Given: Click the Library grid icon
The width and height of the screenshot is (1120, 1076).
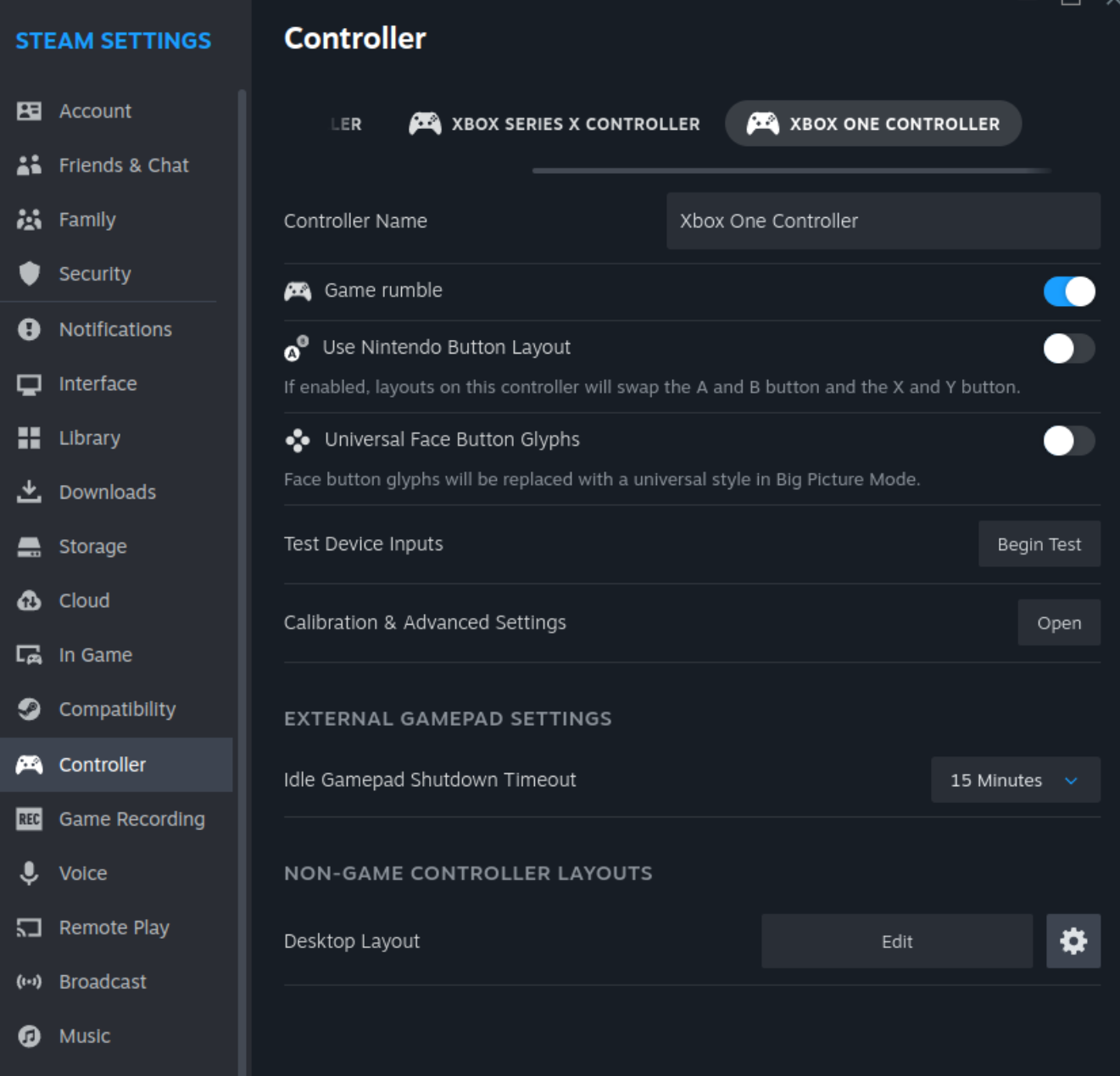Looking at the screenshot, I should pos(29,438).
